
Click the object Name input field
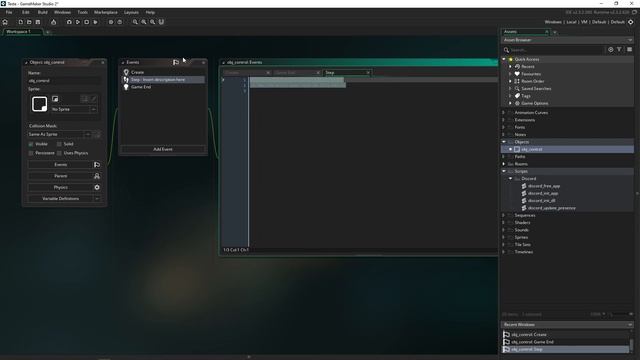(64, 81)
